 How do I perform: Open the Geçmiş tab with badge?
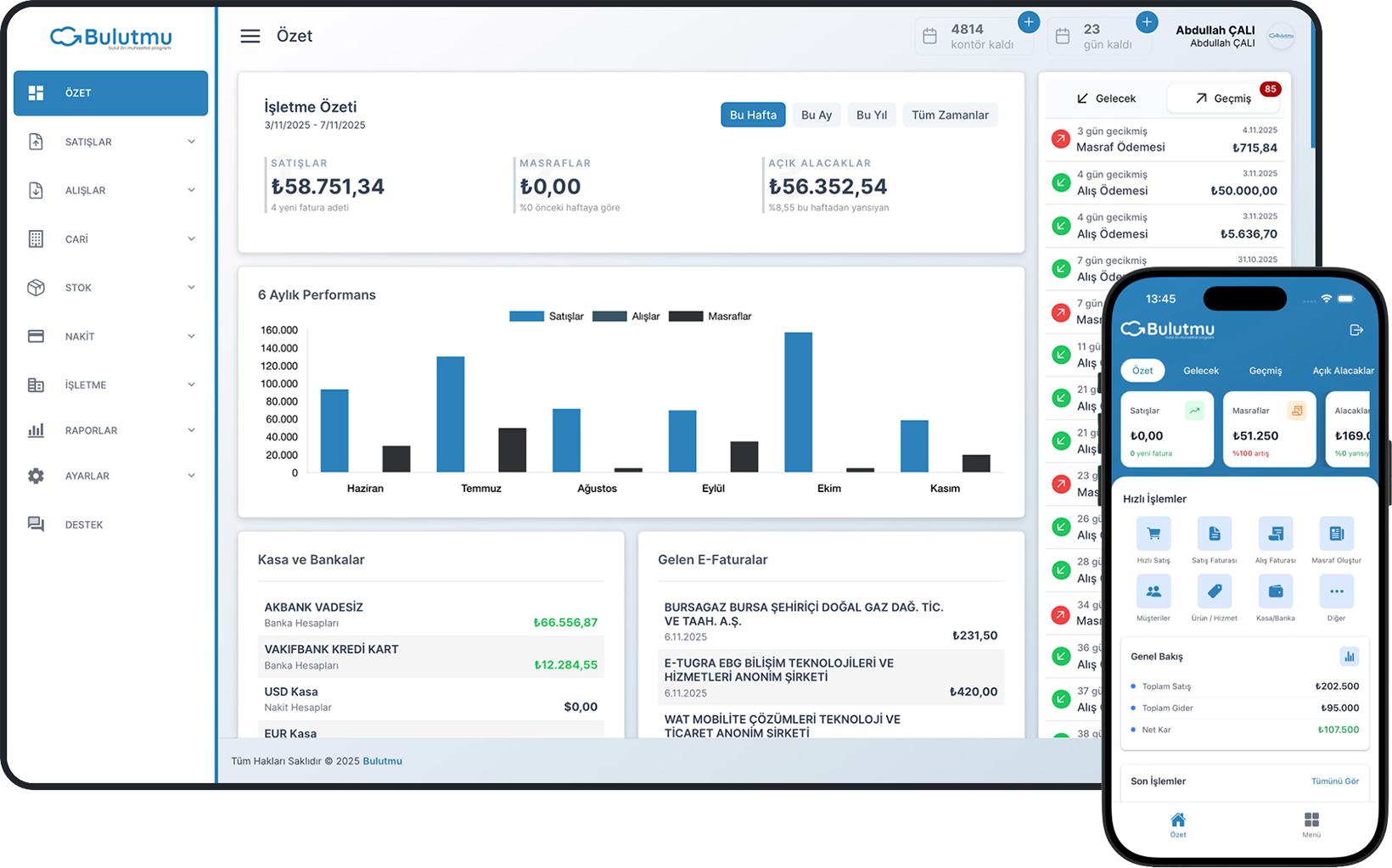[x=1223, y=98]
